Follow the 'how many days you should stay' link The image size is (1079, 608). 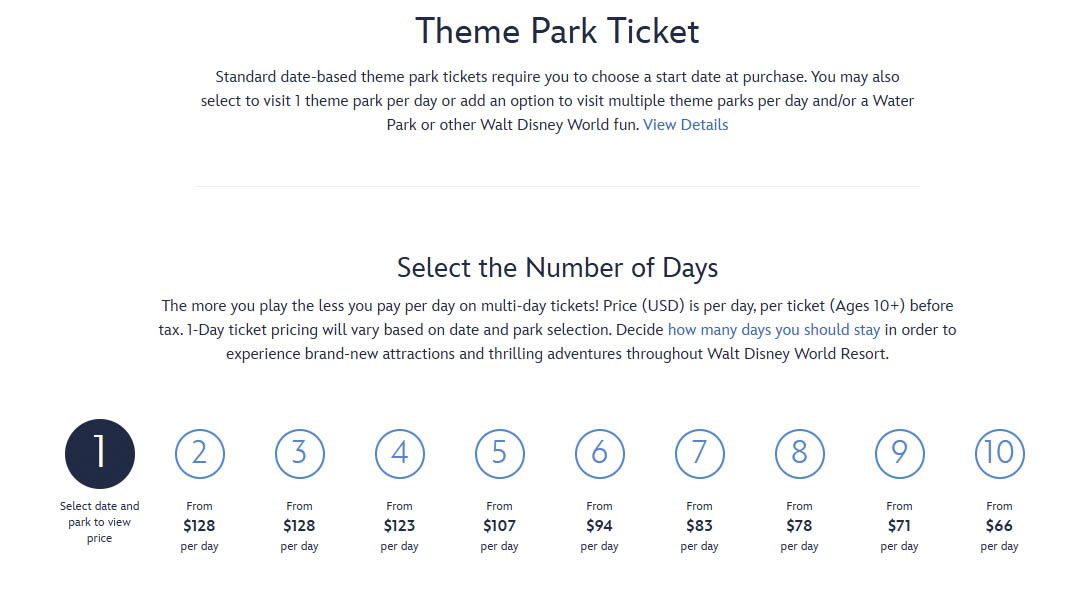(775, 329)
